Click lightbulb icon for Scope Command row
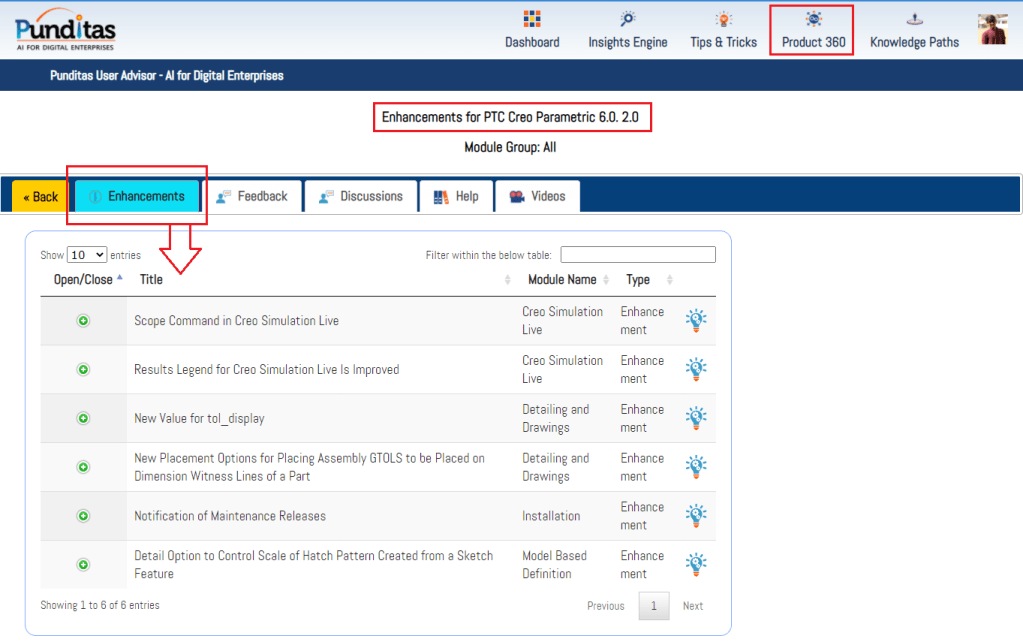Screen dimensions: 1023x642 point(696,320)
